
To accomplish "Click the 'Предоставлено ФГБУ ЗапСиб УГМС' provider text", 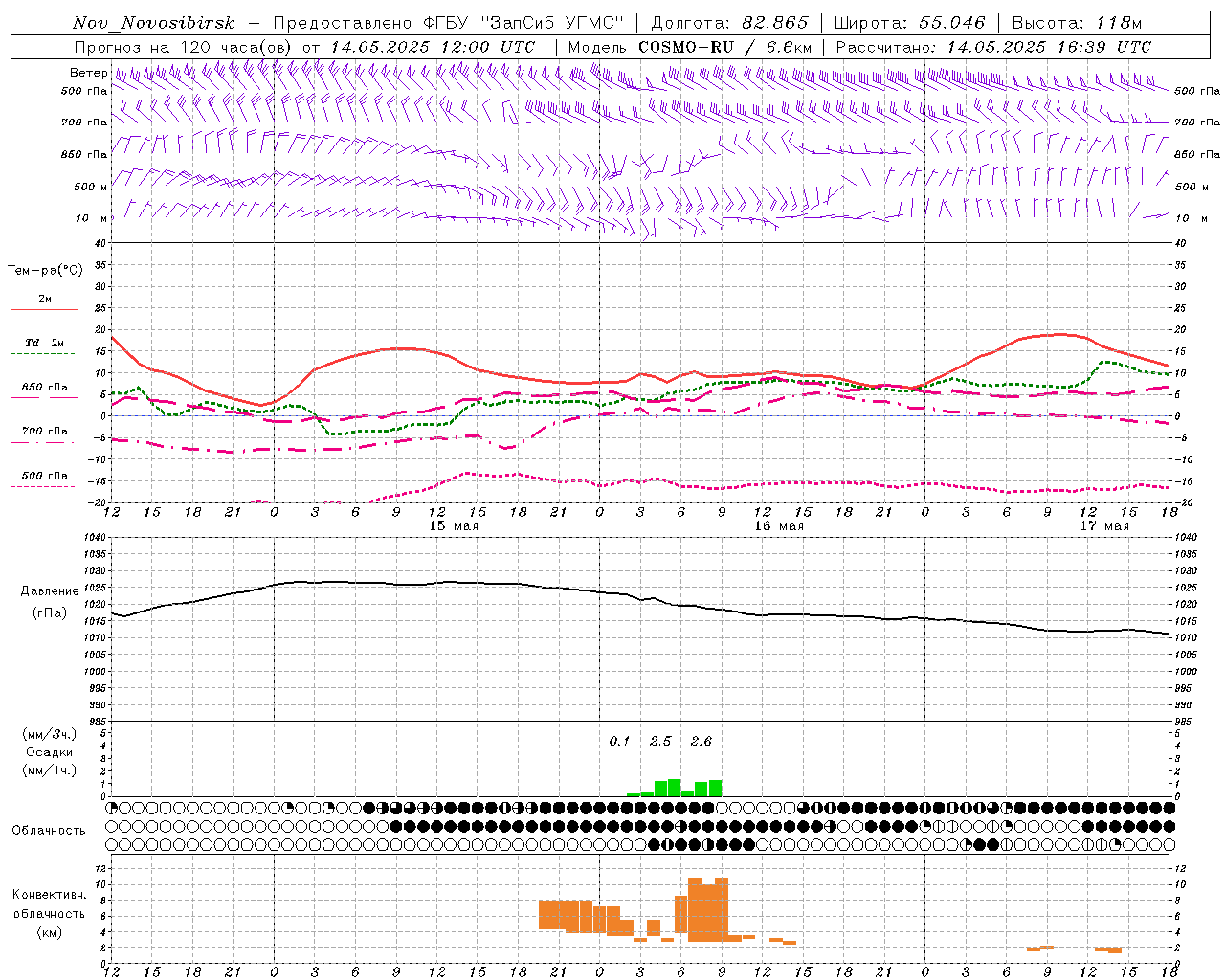I will pyautogui.click(x=449, y=23).
